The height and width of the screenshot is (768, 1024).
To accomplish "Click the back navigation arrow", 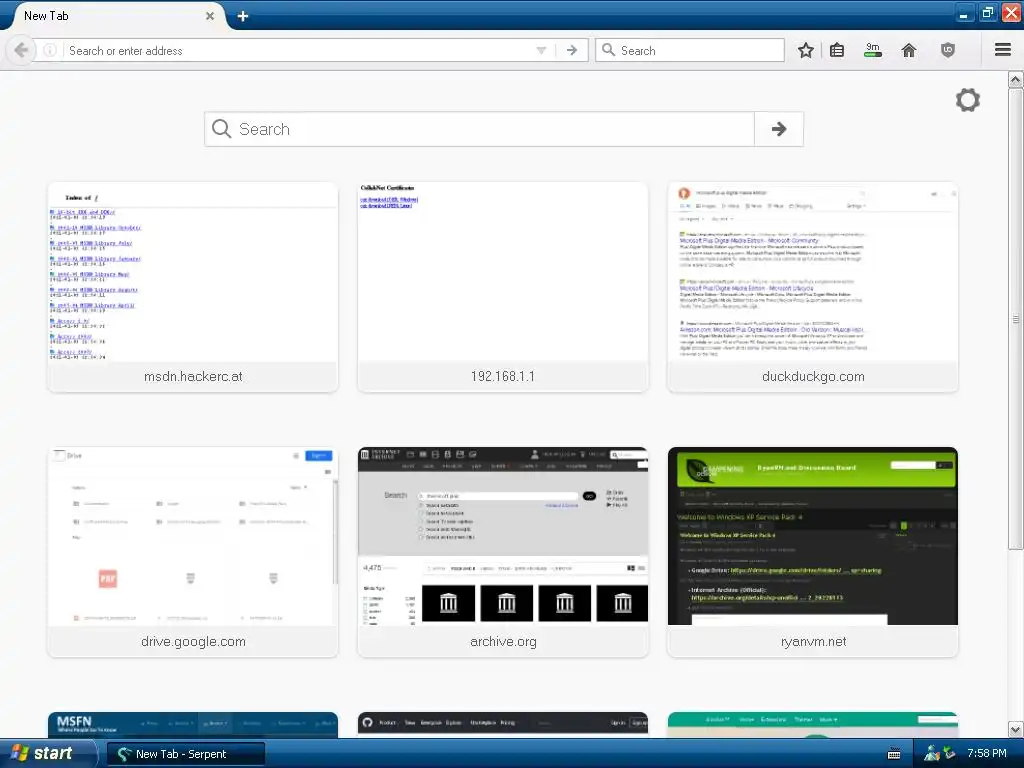I will tap(21, 50).
